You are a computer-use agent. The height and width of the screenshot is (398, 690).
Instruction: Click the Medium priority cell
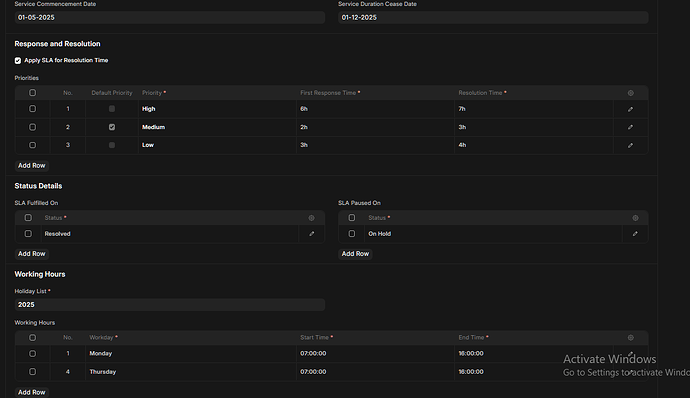[217, 127]
